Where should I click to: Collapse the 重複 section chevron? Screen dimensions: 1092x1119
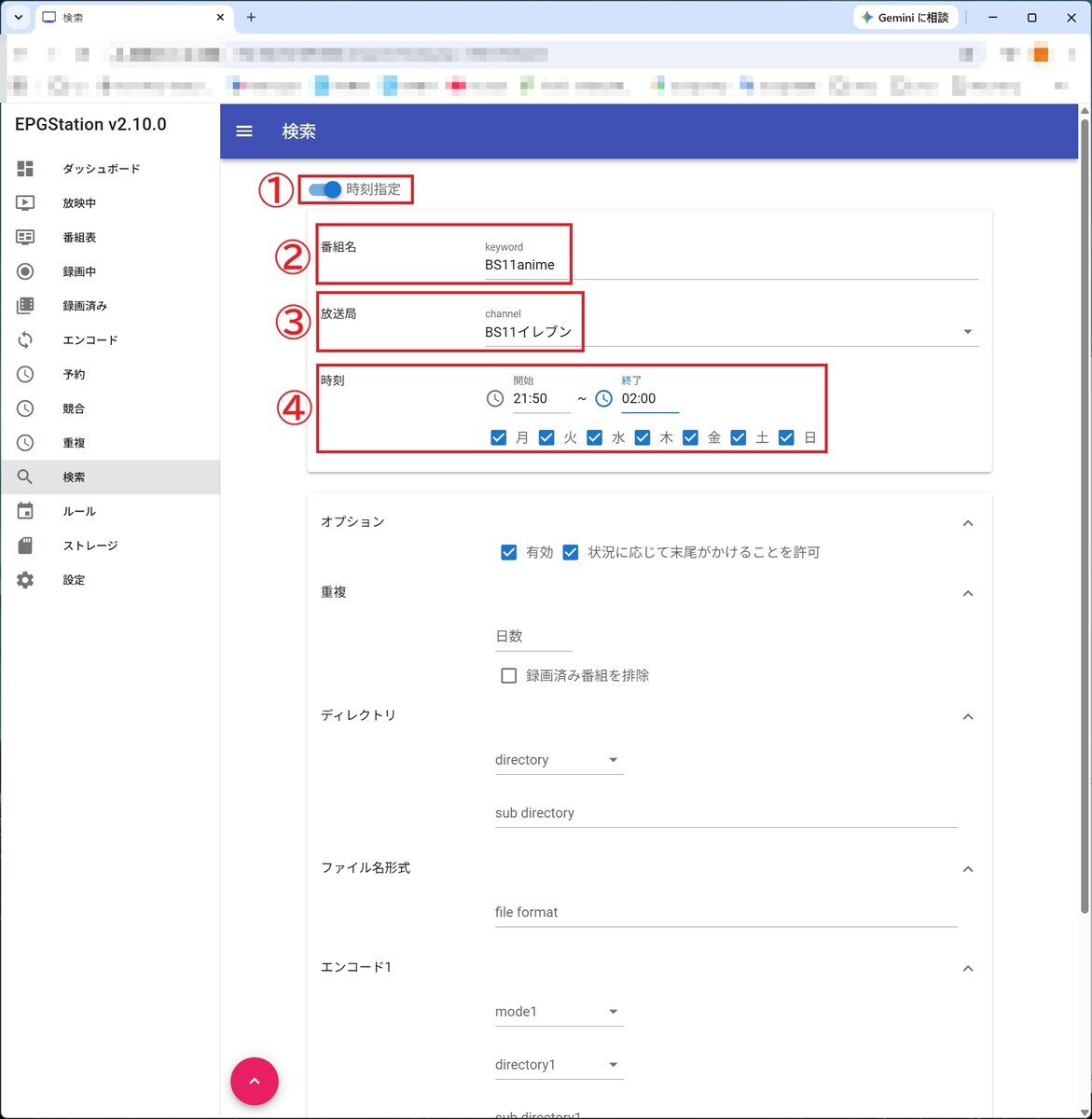click(x=968, y=593)
